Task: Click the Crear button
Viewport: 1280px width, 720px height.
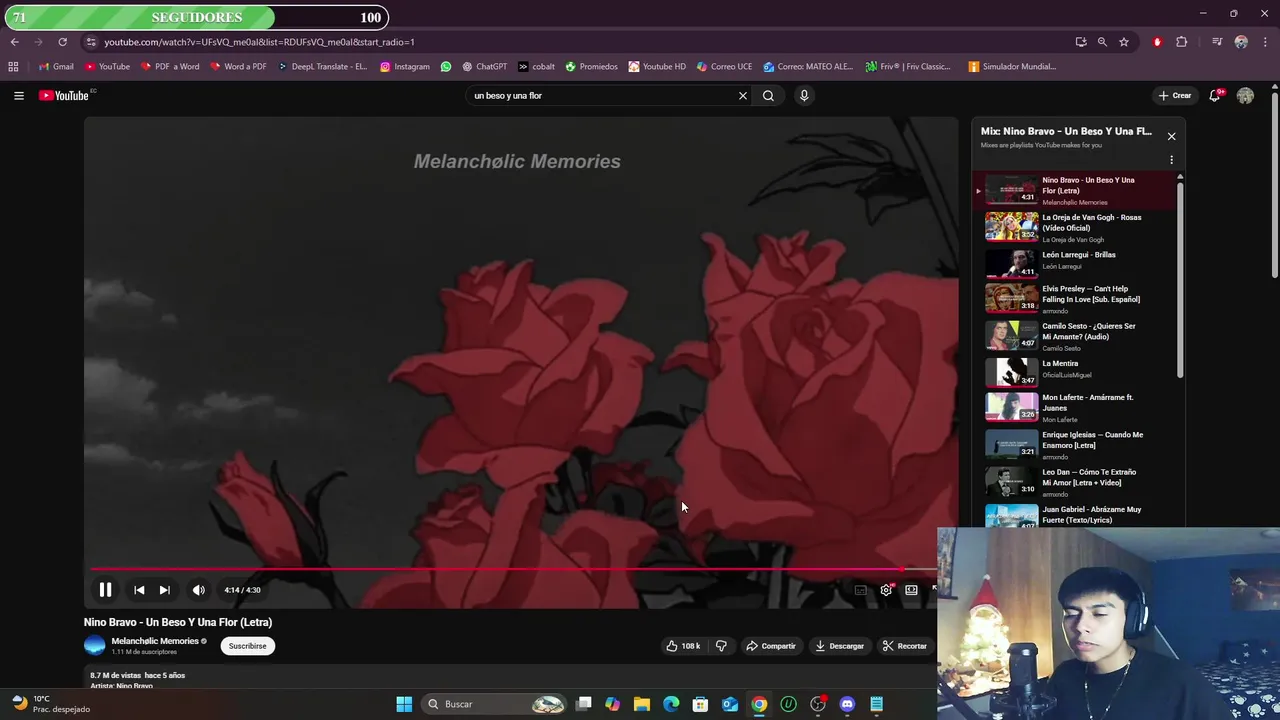Action: 1175,96
